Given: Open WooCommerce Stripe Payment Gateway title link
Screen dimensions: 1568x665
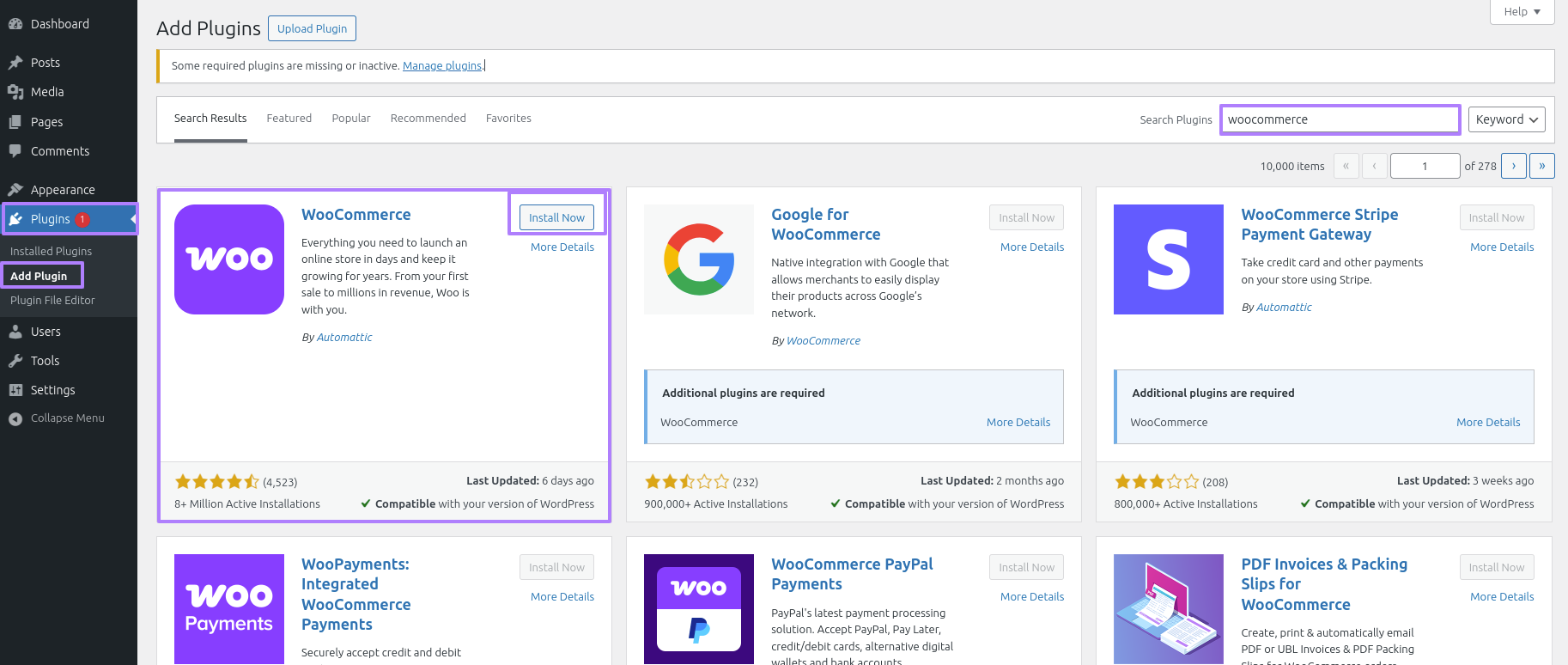Looking at the screenshot, I should (1320, 224).
